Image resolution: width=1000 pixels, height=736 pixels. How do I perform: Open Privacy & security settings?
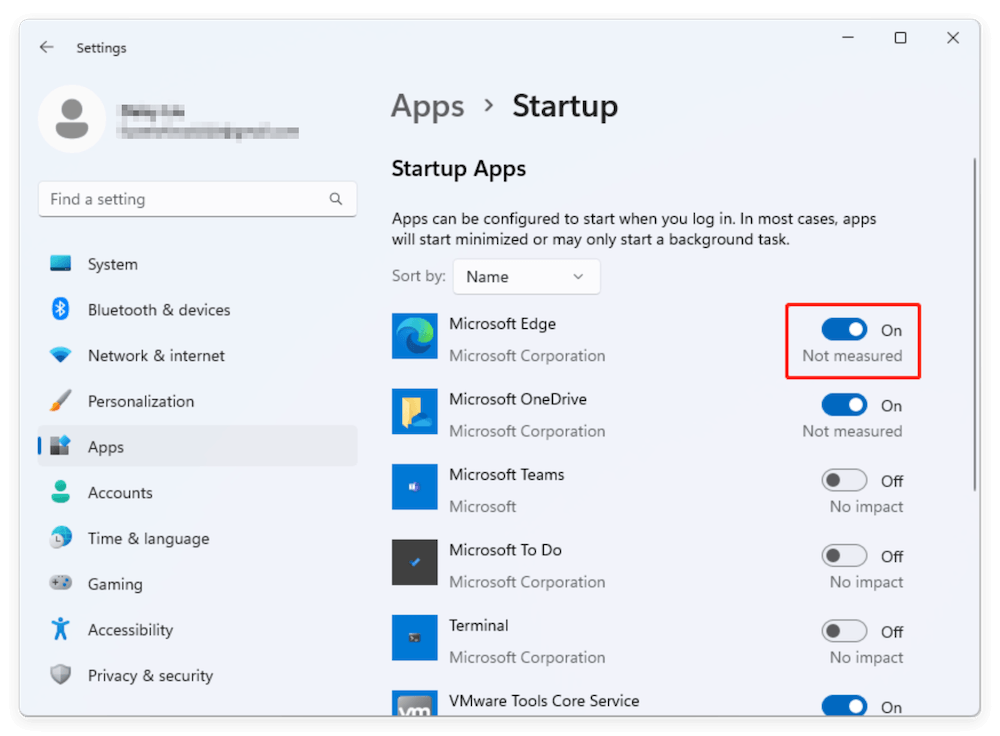click(198, 675)
